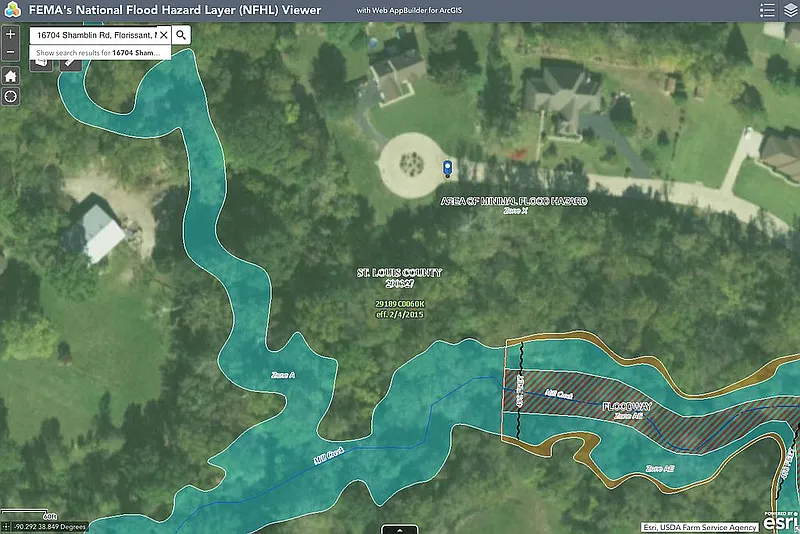Expand the bottom attribute table handle
This screenshot has height=534, width=800.
tap(400, 529)
